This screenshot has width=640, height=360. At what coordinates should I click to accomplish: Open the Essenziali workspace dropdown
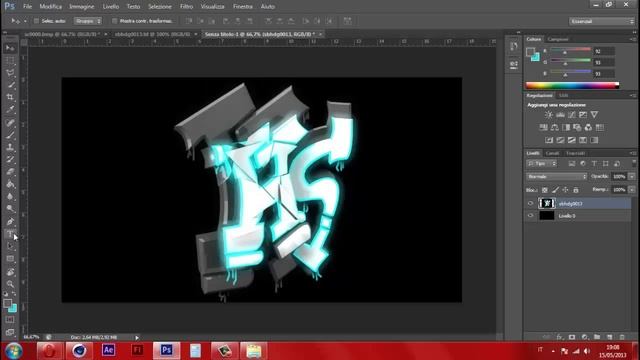click(x=602, y=21)
